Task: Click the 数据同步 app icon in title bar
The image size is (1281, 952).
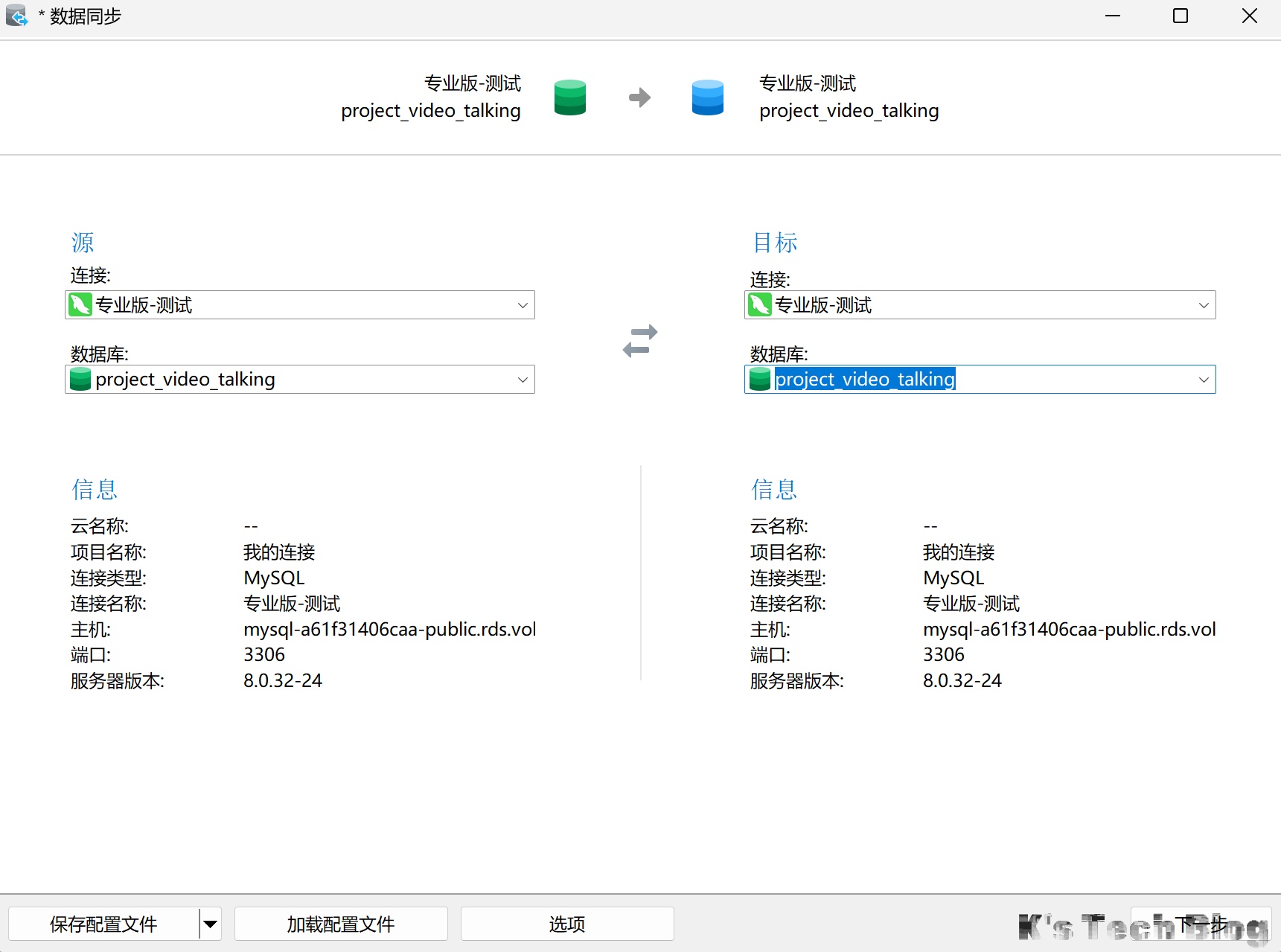Action: (16, 16)
